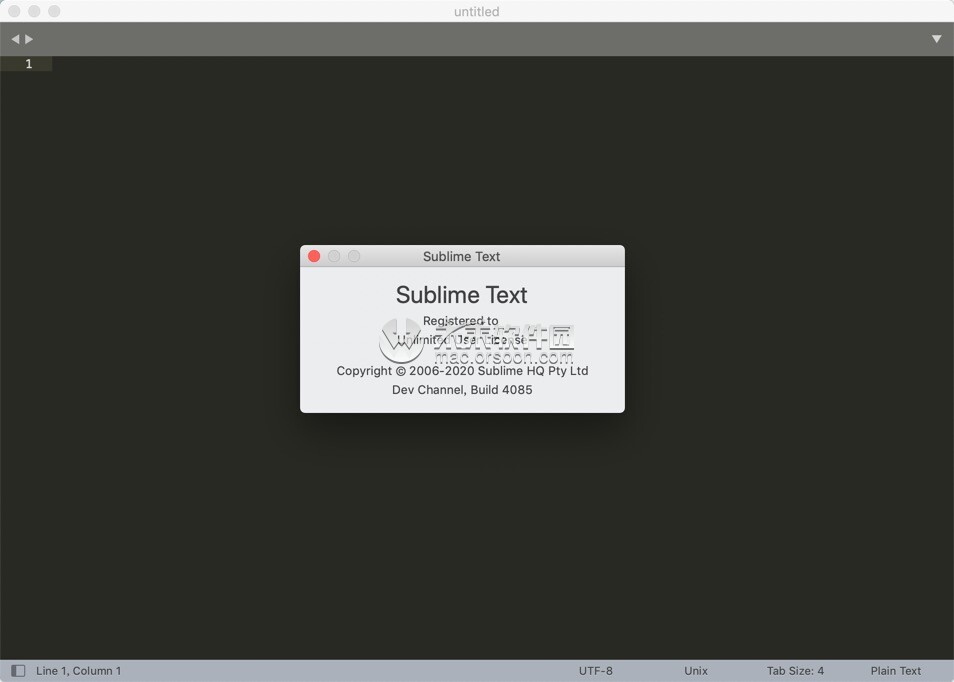Close the Sublime Text about dialog
Image resolution: width=954 pixels, height=682 pixels.
[314, 256]
